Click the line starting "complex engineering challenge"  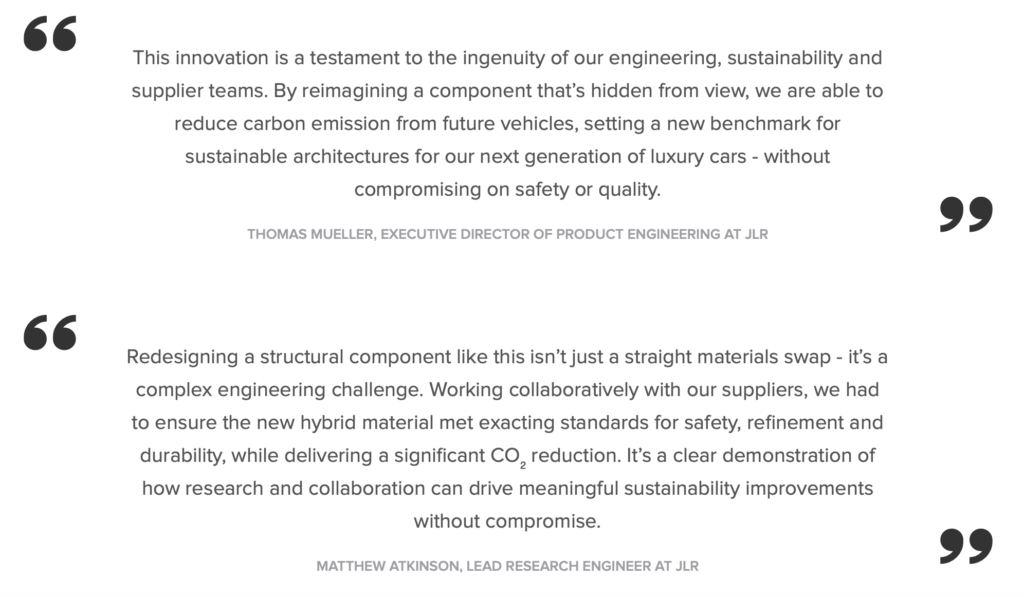coord(507,390)
